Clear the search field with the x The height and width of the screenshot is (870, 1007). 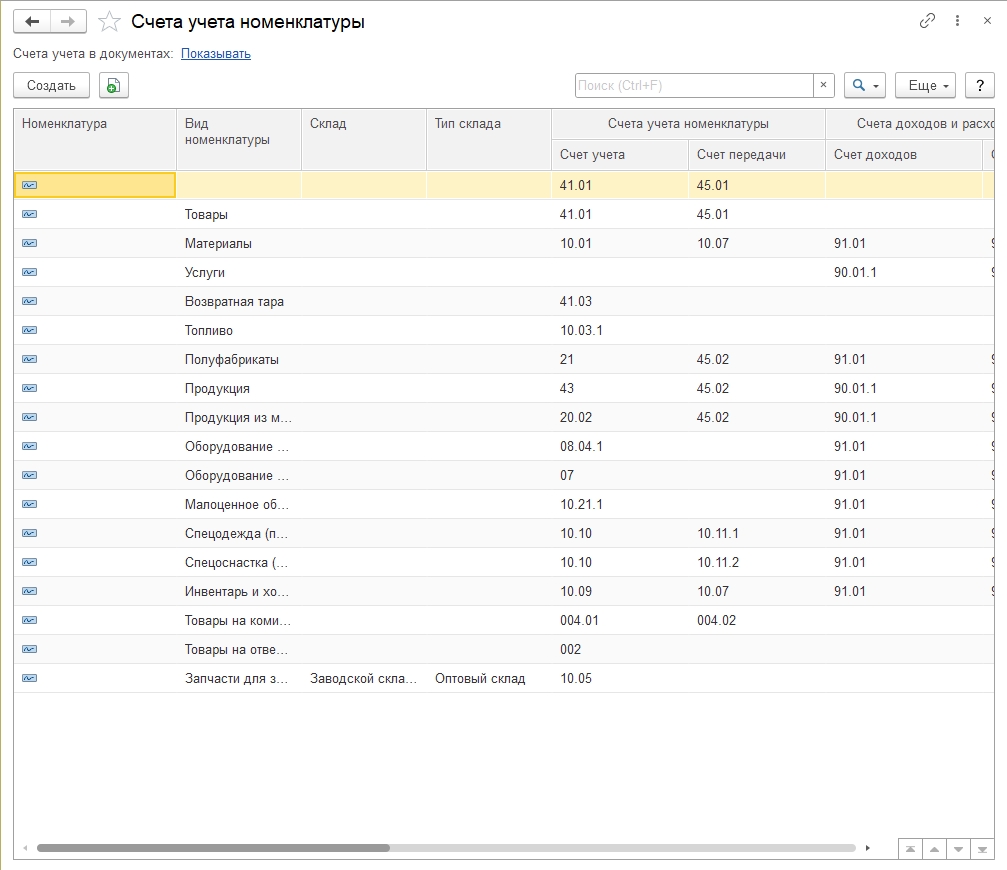click(823, 85)
